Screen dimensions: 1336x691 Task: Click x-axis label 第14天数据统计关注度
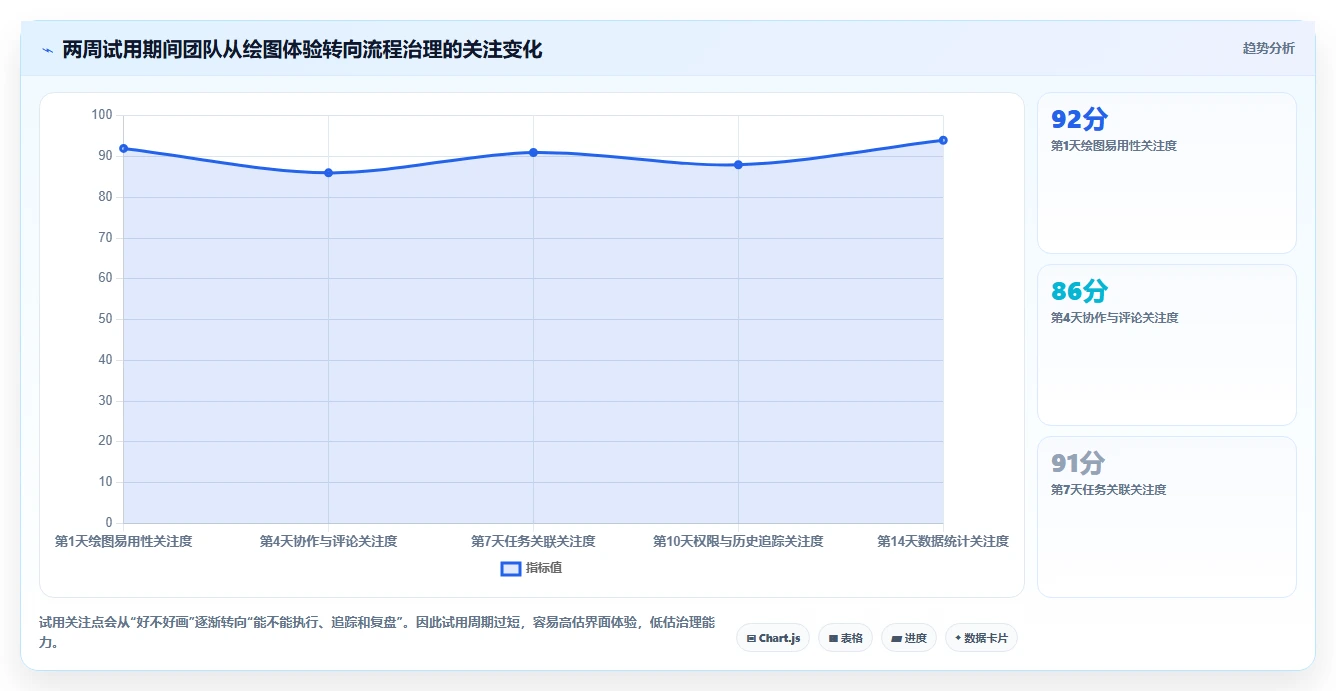pos(943,541)
